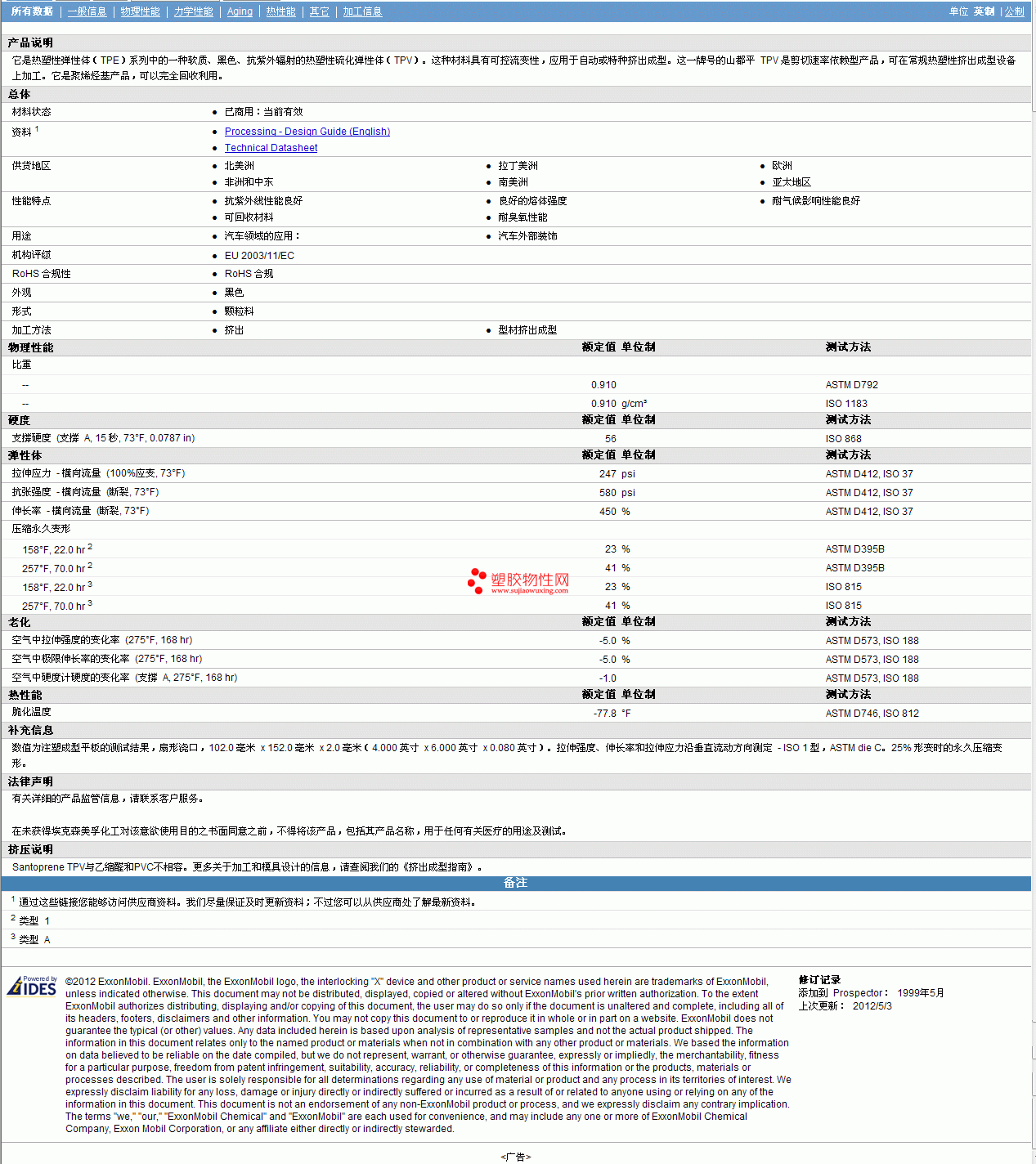1036x1164 pixels.
Task: Click the RoHS 合规 entry
Action: (x=249, y=274)
